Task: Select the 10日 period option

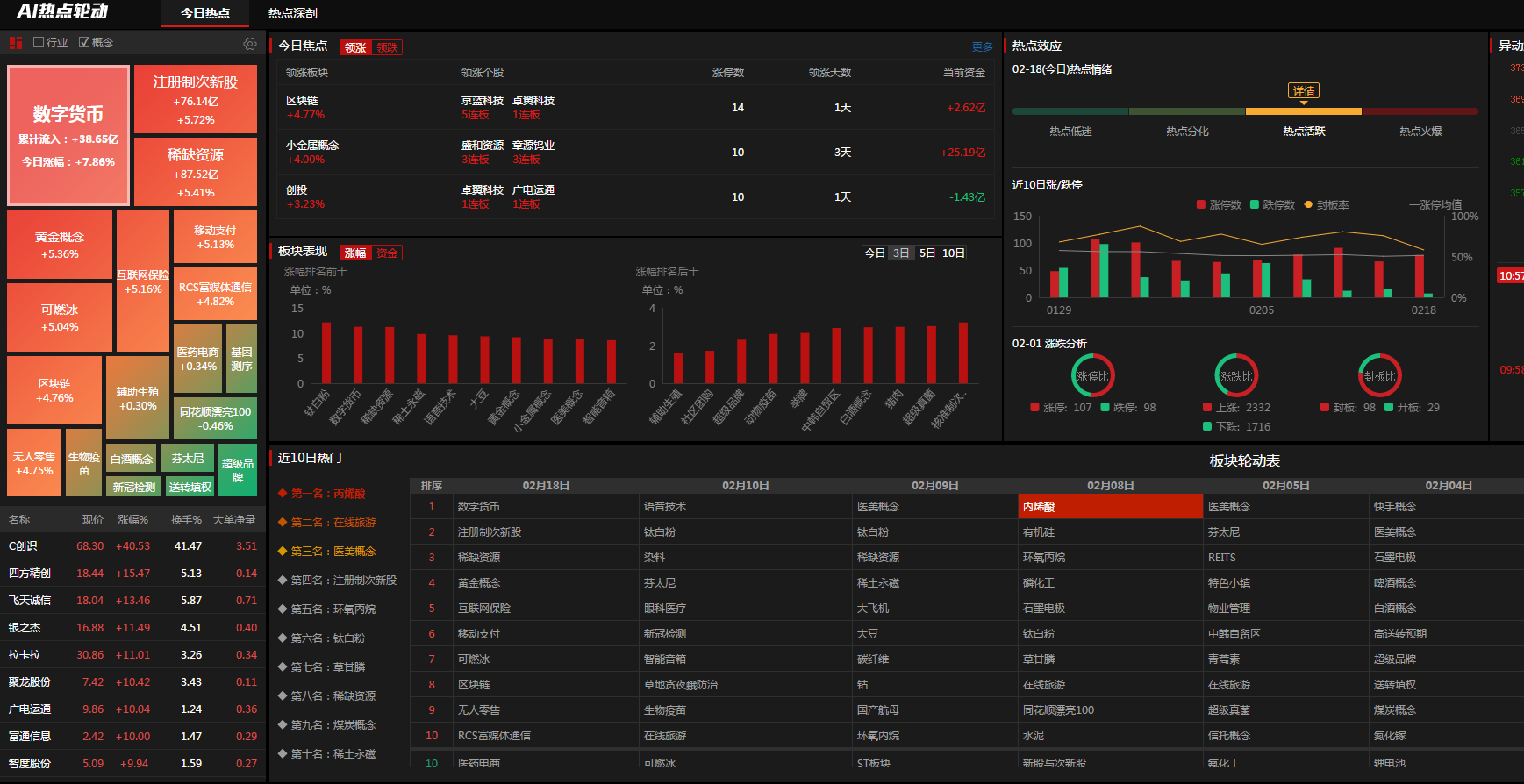Action: pos(954,253)
